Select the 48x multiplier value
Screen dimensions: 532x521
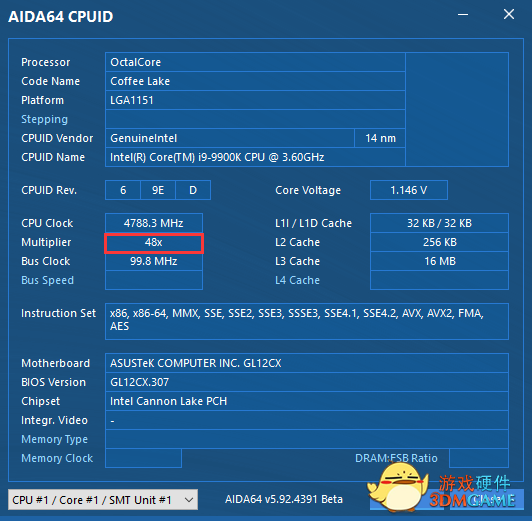[154, 243]
